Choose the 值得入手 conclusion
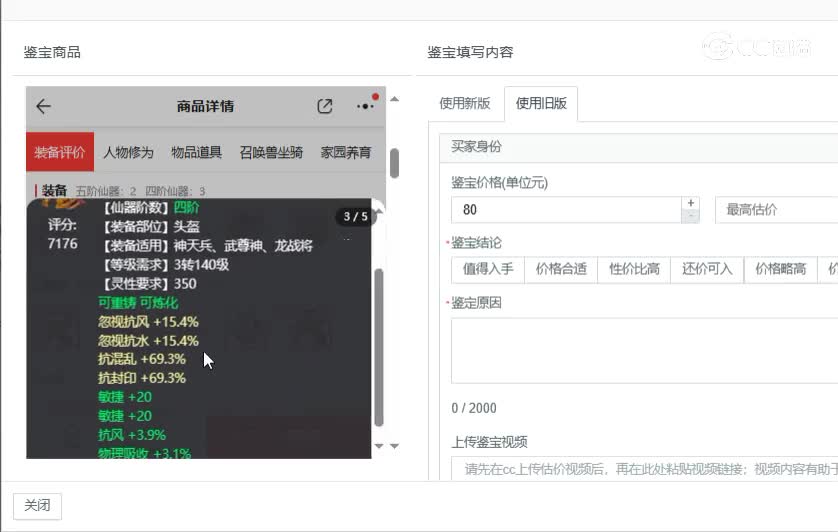This screenshot has height=532, width=838. point(488,269)
